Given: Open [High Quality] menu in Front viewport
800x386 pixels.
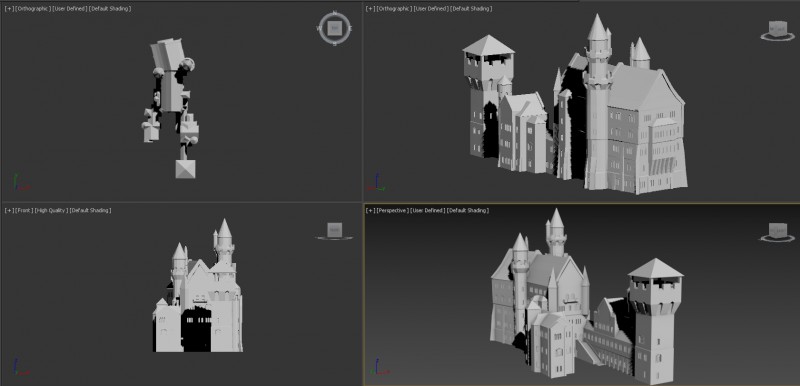Looking at the screenshot, I should [x=51, y=210].
